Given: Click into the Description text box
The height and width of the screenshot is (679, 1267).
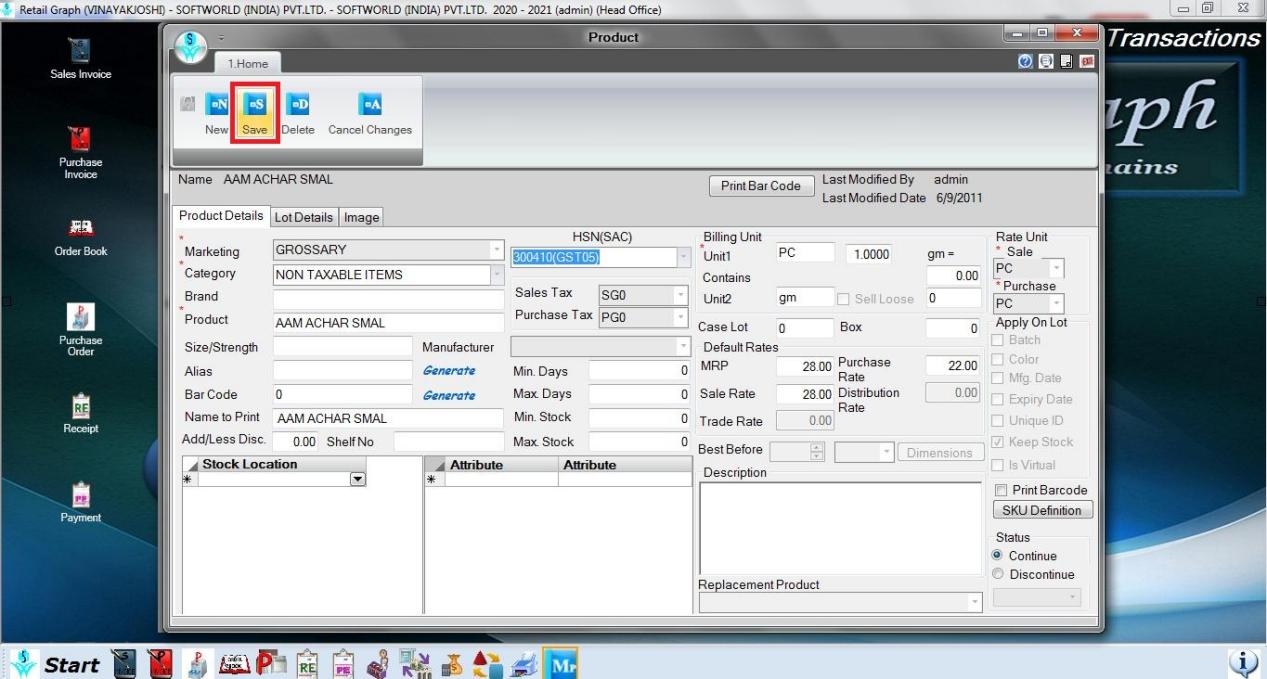Looking at the screenshot, I should click(840, 527).
